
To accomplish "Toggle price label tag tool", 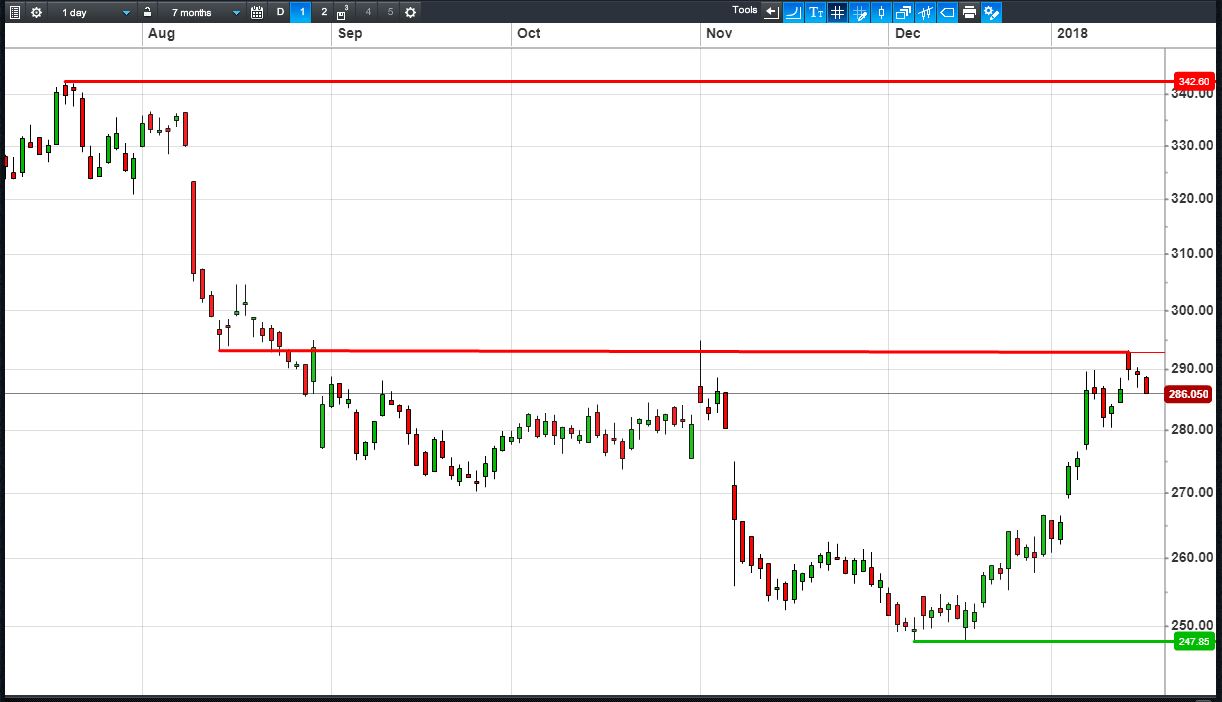I will (947, 12).
